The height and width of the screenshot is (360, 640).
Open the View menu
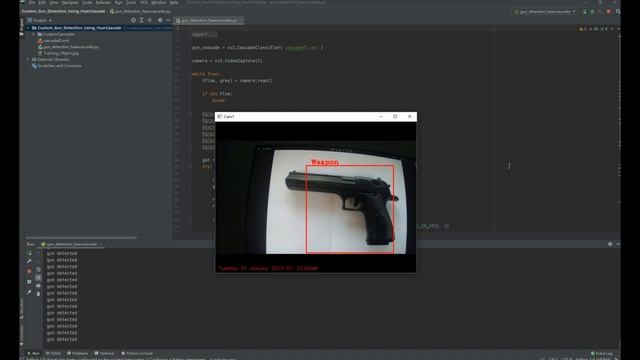click(x=53, y=2)
